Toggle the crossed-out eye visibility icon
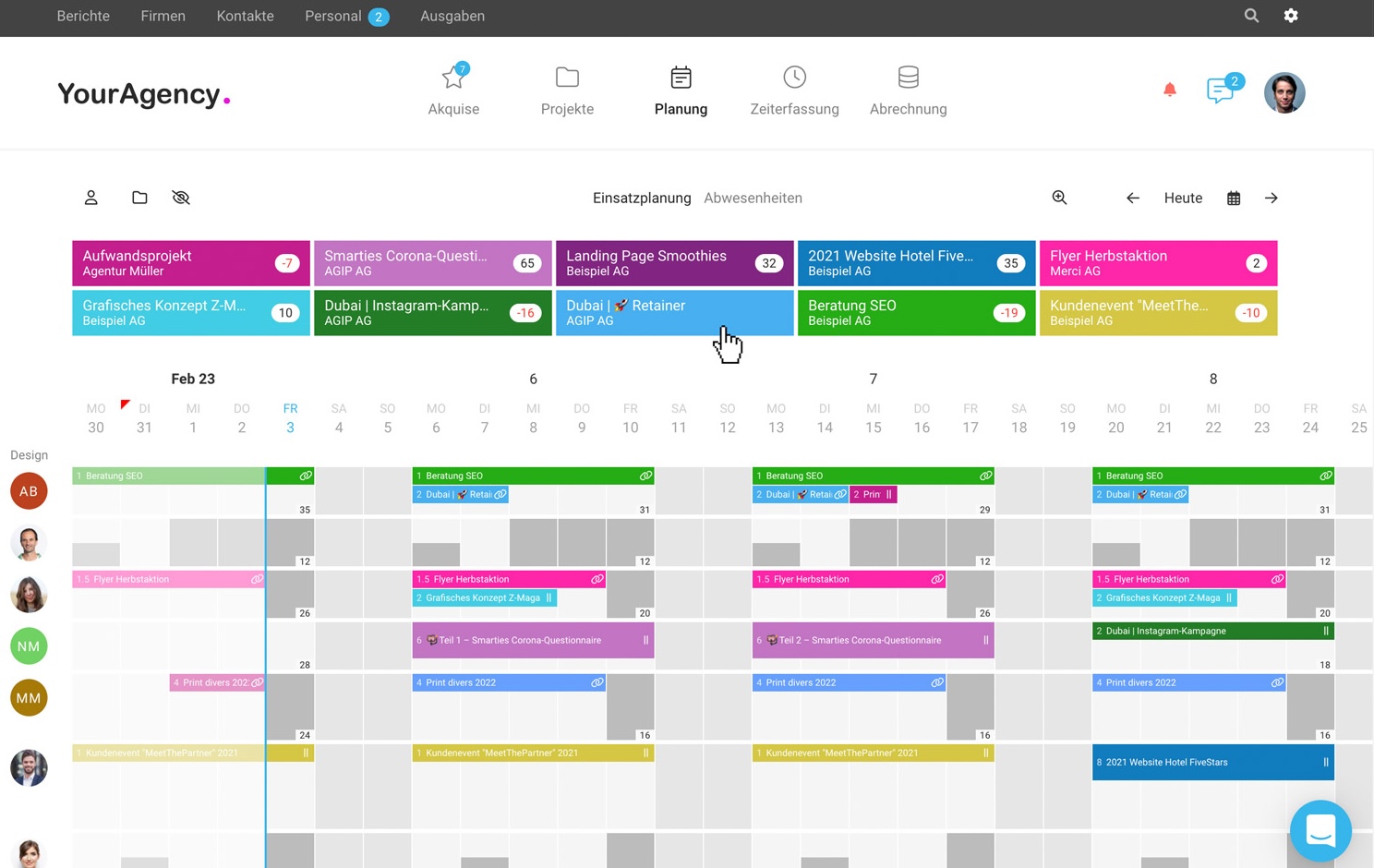 181,198
